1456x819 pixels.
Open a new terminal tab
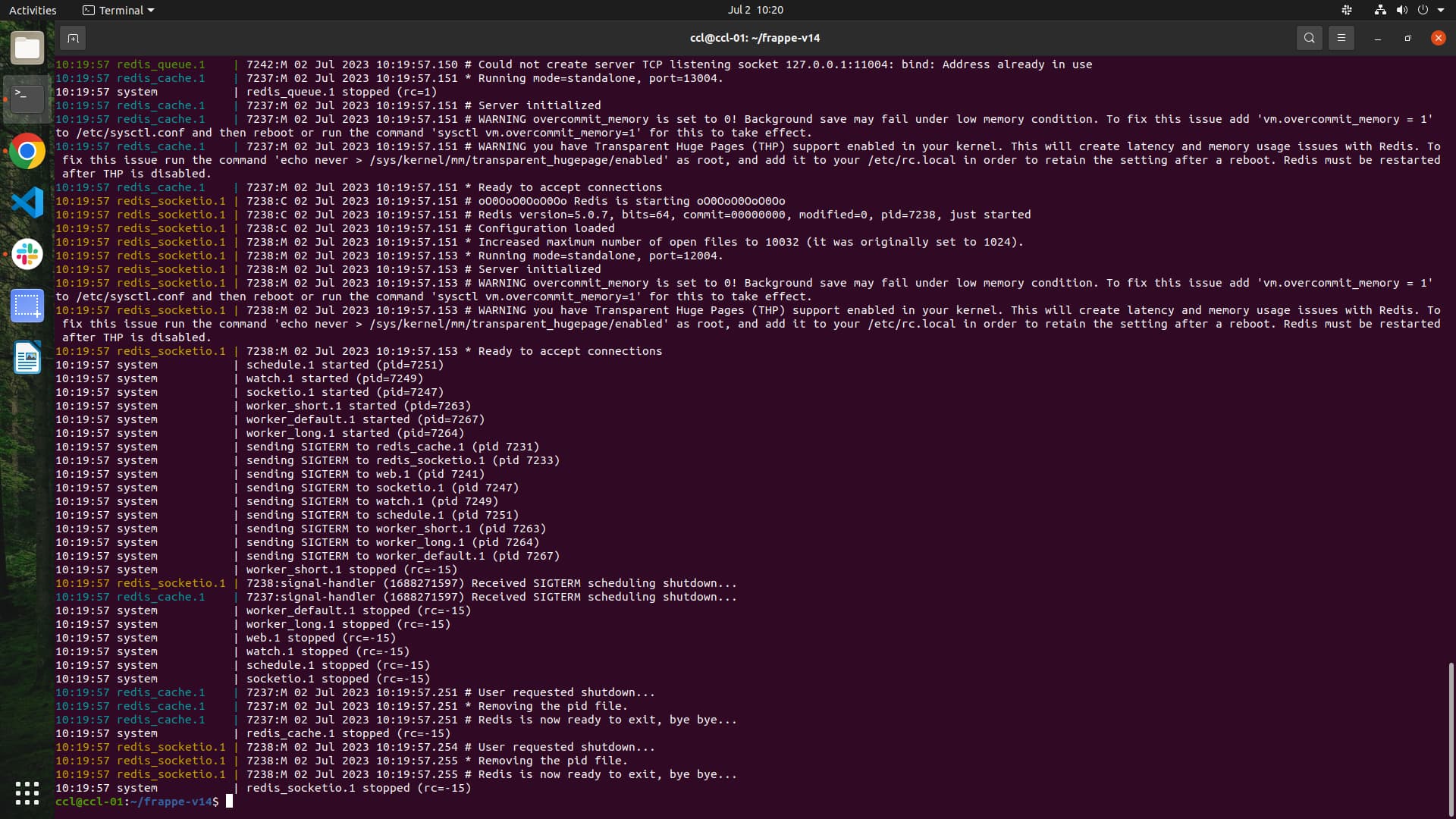pos(73,38)
